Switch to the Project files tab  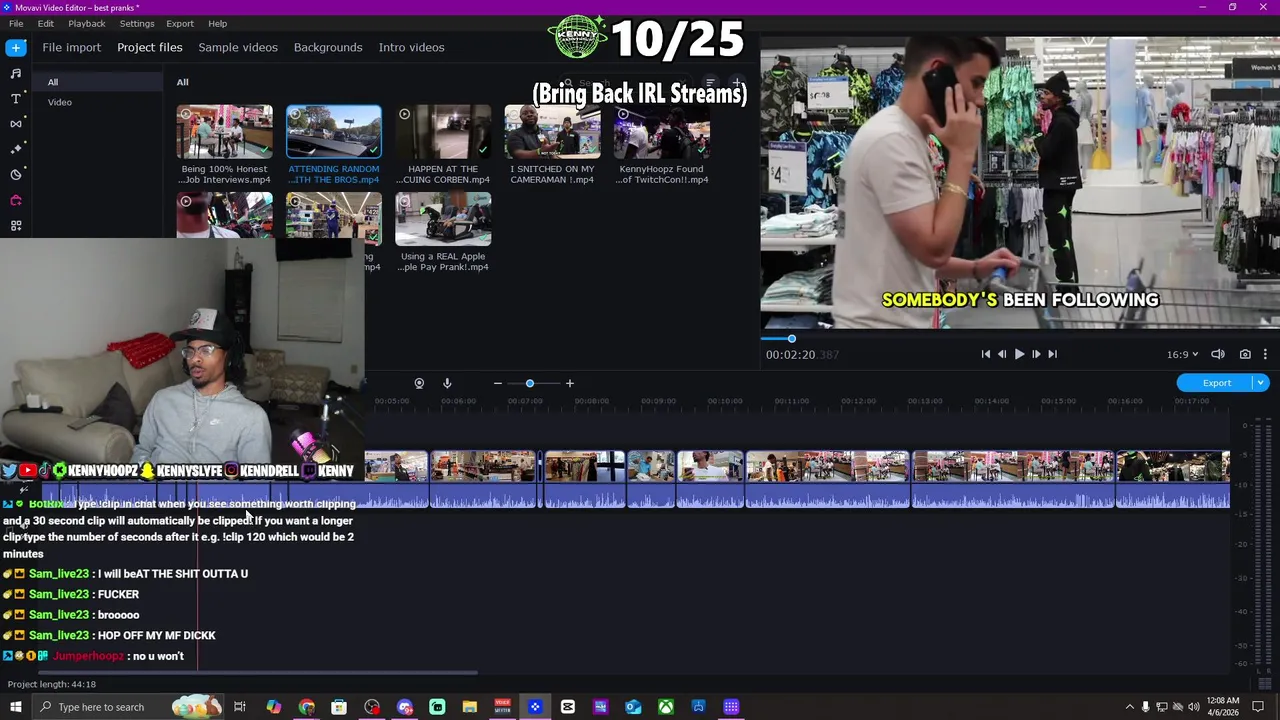[150, 47]
